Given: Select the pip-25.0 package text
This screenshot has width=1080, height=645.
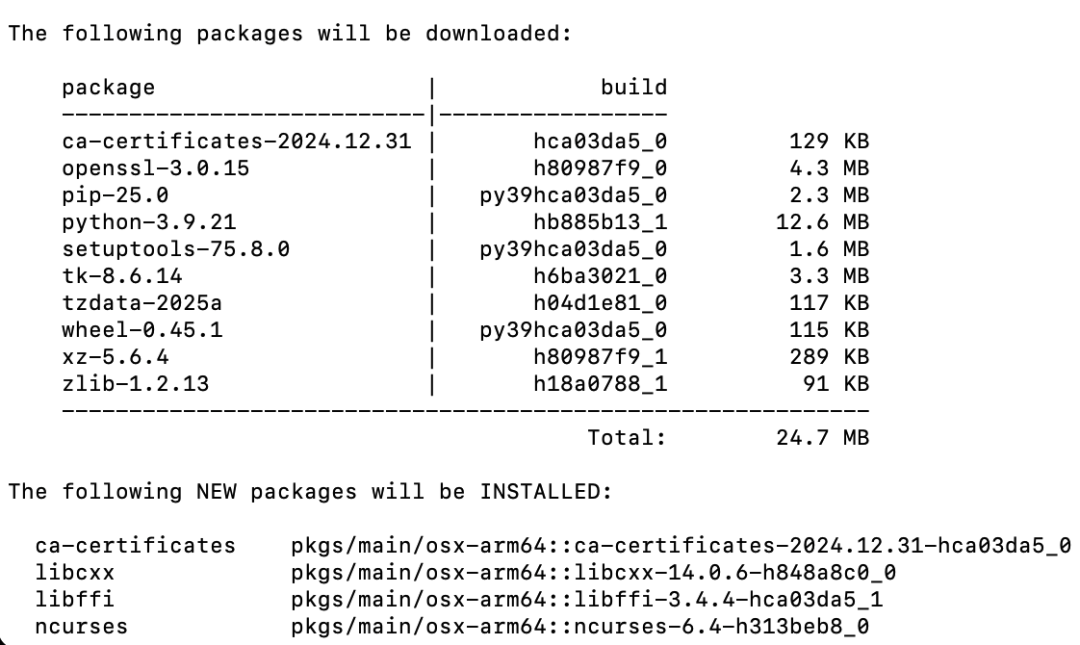Looking at the screenshot, I should pyautogui.click(x=115, y=195).
